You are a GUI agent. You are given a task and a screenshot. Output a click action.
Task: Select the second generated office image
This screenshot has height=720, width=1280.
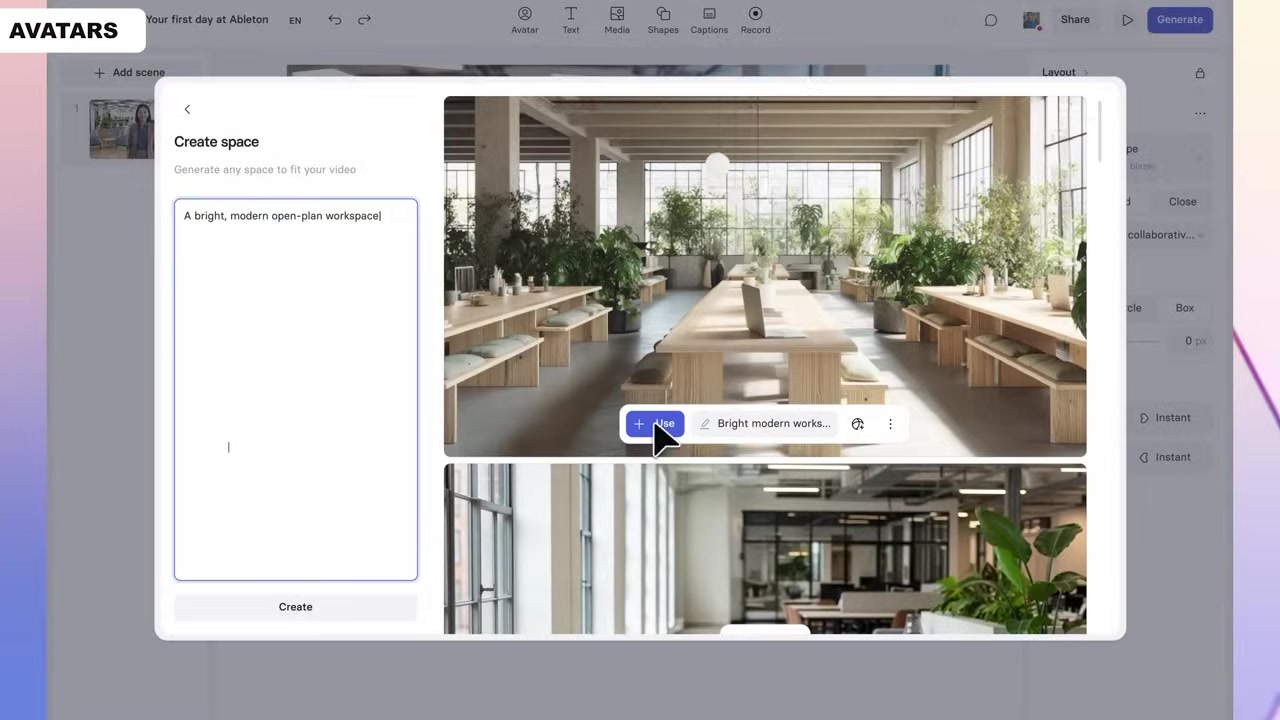click(765, 548)
